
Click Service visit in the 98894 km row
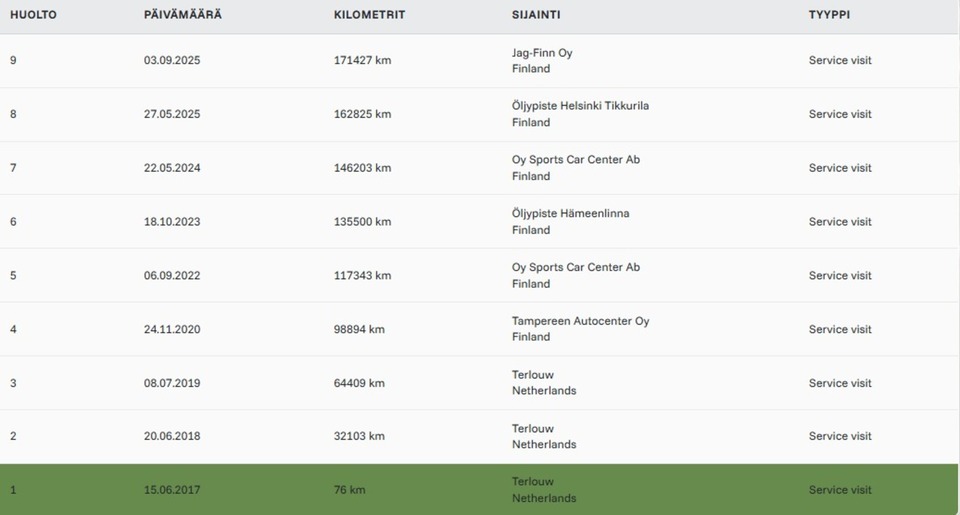tap(840, 329)
